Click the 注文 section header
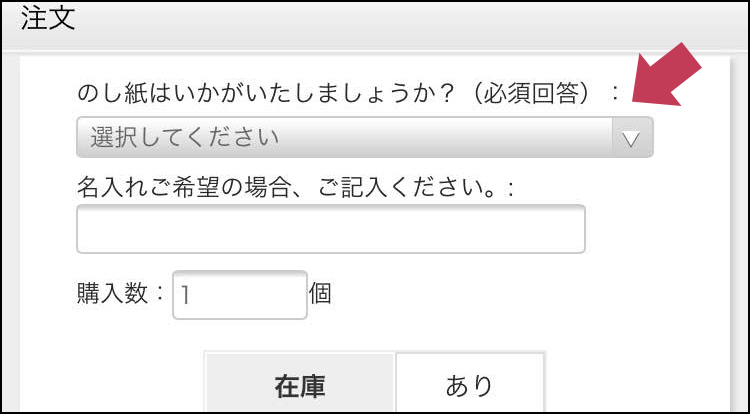 pos(42,22)
